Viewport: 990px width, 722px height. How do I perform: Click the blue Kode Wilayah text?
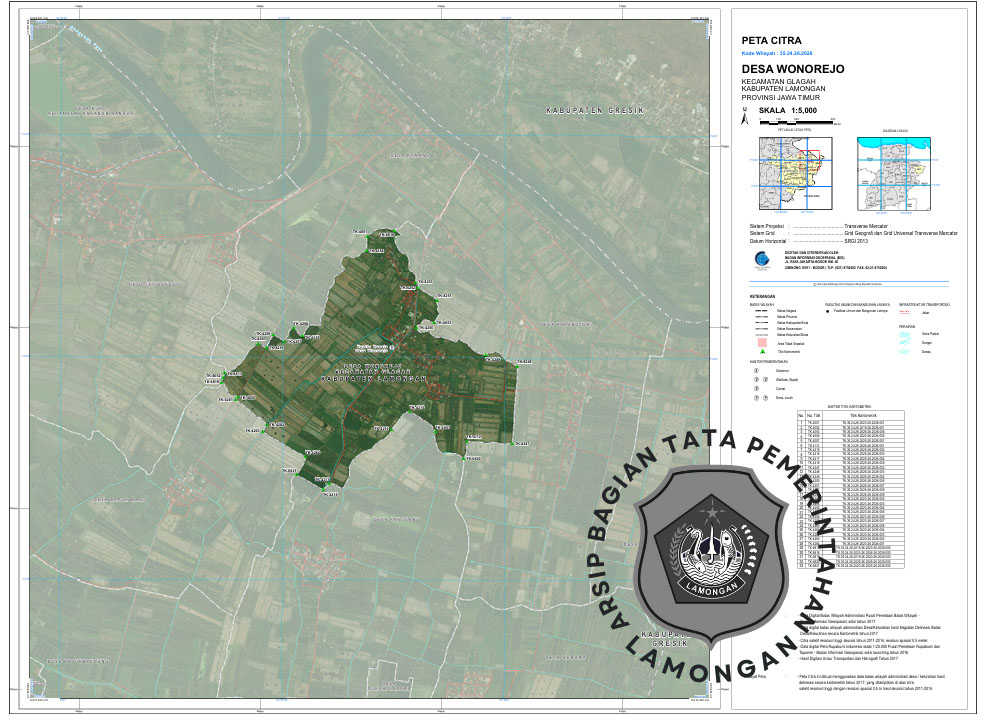coord(777,52)
